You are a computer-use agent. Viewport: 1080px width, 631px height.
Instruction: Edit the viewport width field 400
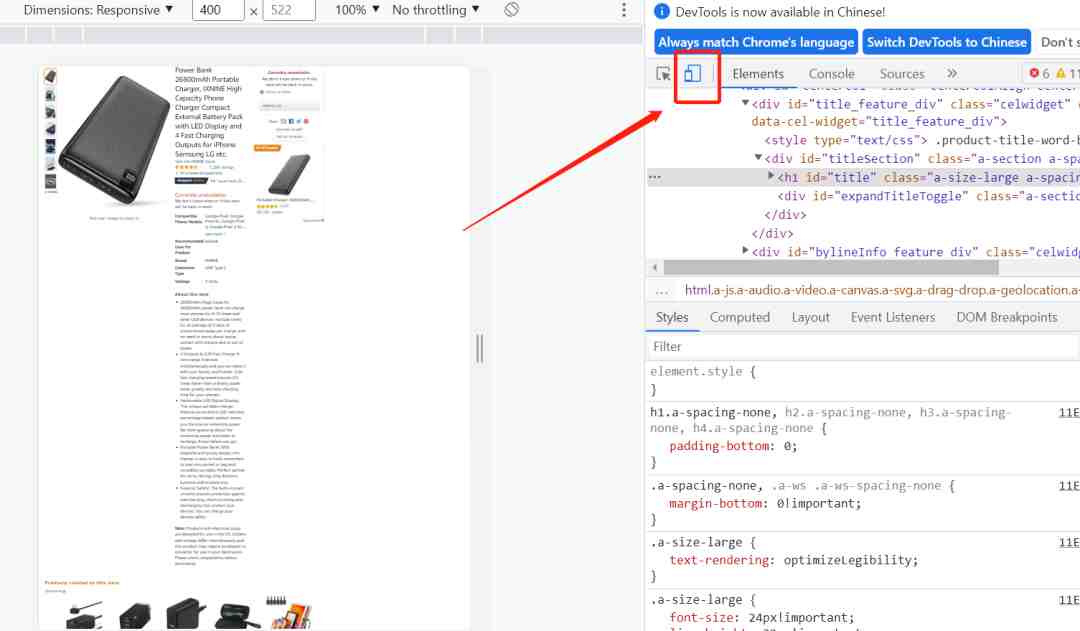click(218, 10)
